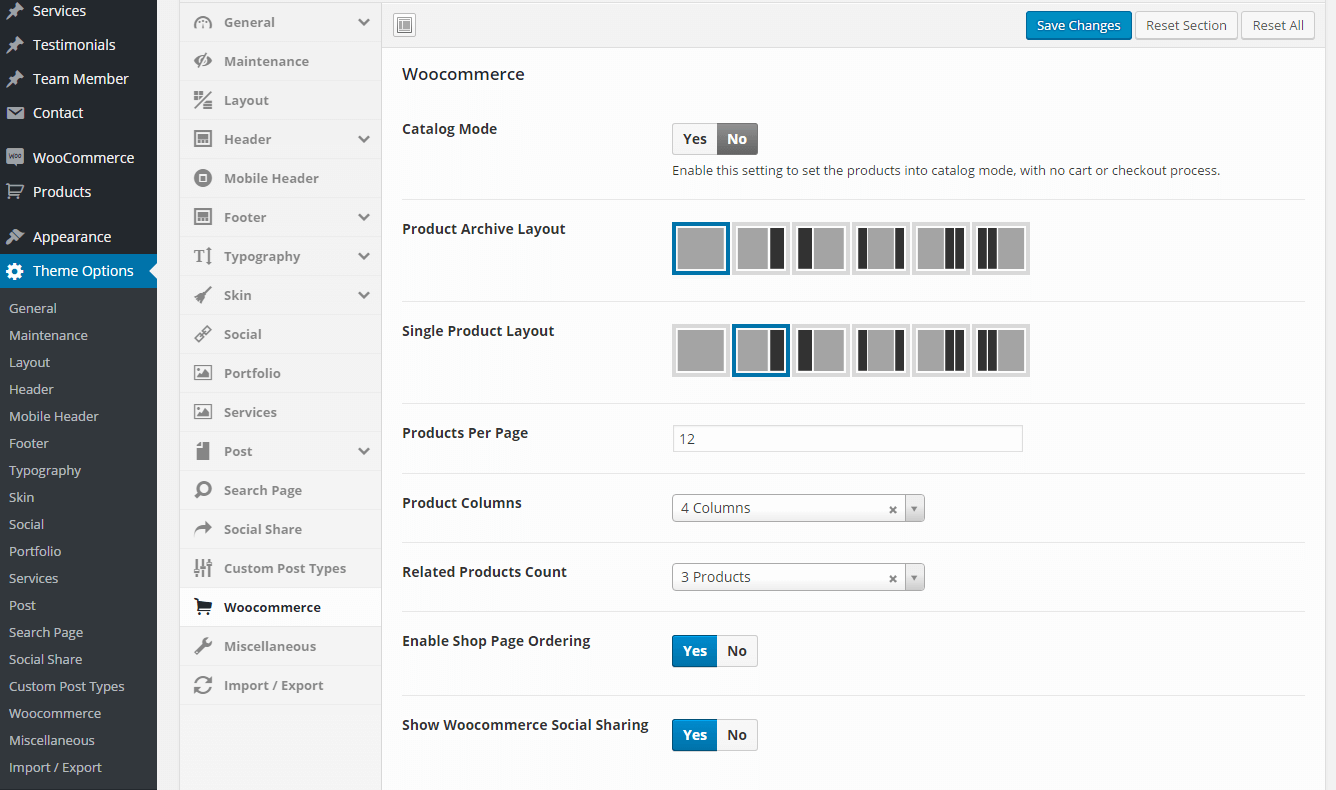Open the Social Share options tab
Viewport: 1336px width, 790px height.
click(x=262, y=529)
